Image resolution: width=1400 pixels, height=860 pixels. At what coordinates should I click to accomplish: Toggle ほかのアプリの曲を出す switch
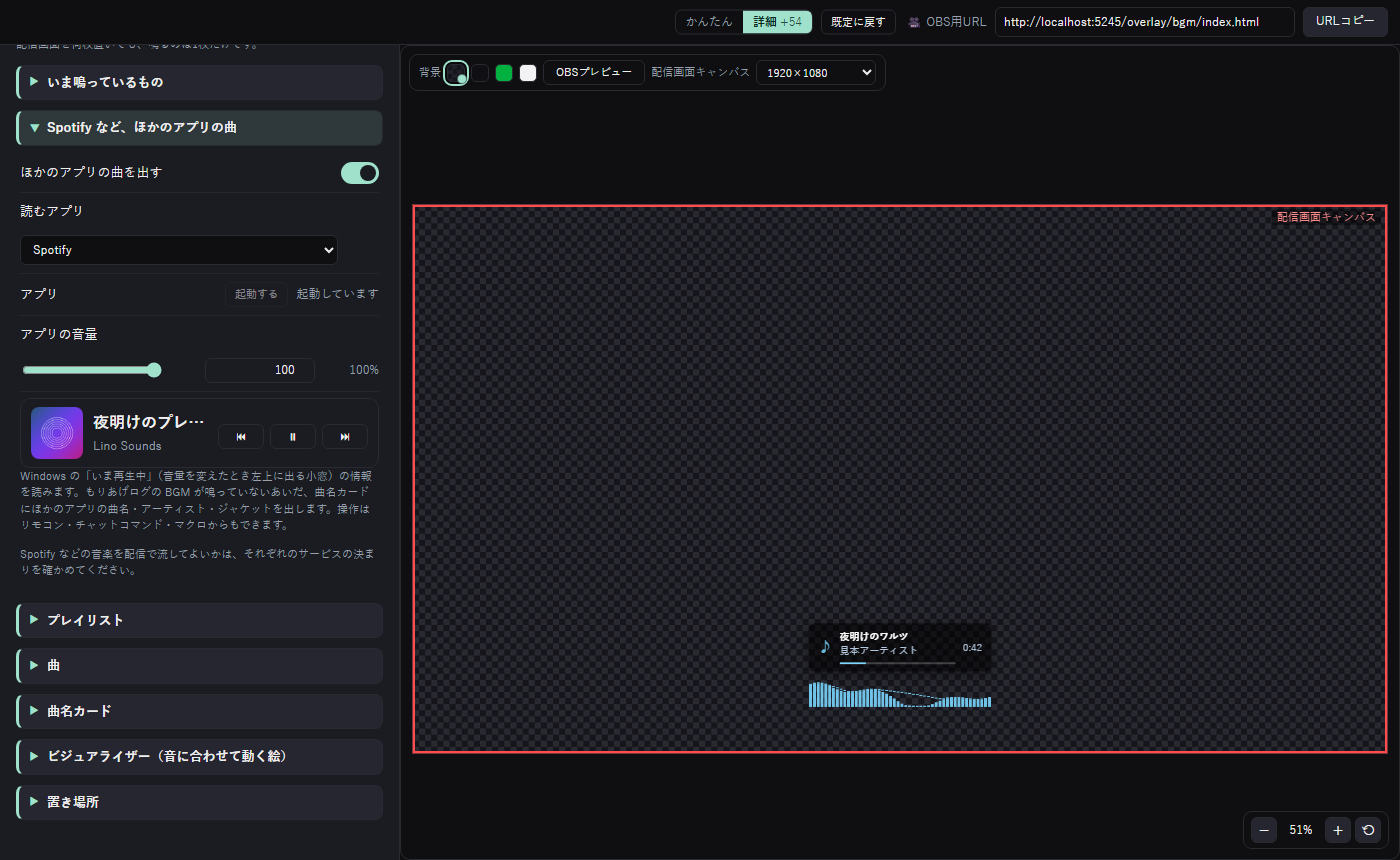[x=360, y=173]
